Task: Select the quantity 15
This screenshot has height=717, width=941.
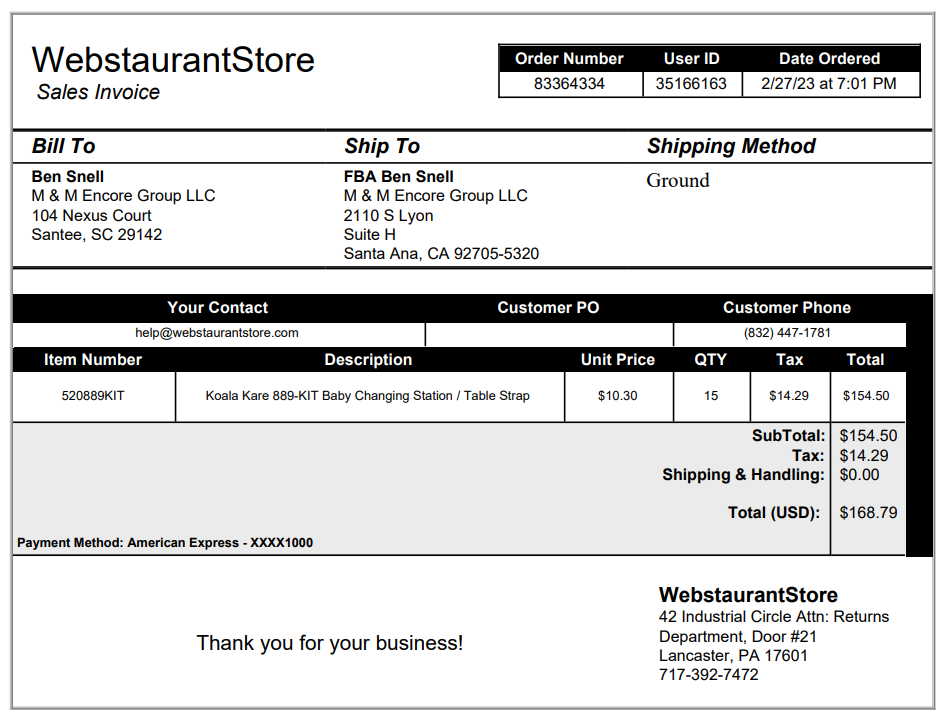Action: [711, 396]
